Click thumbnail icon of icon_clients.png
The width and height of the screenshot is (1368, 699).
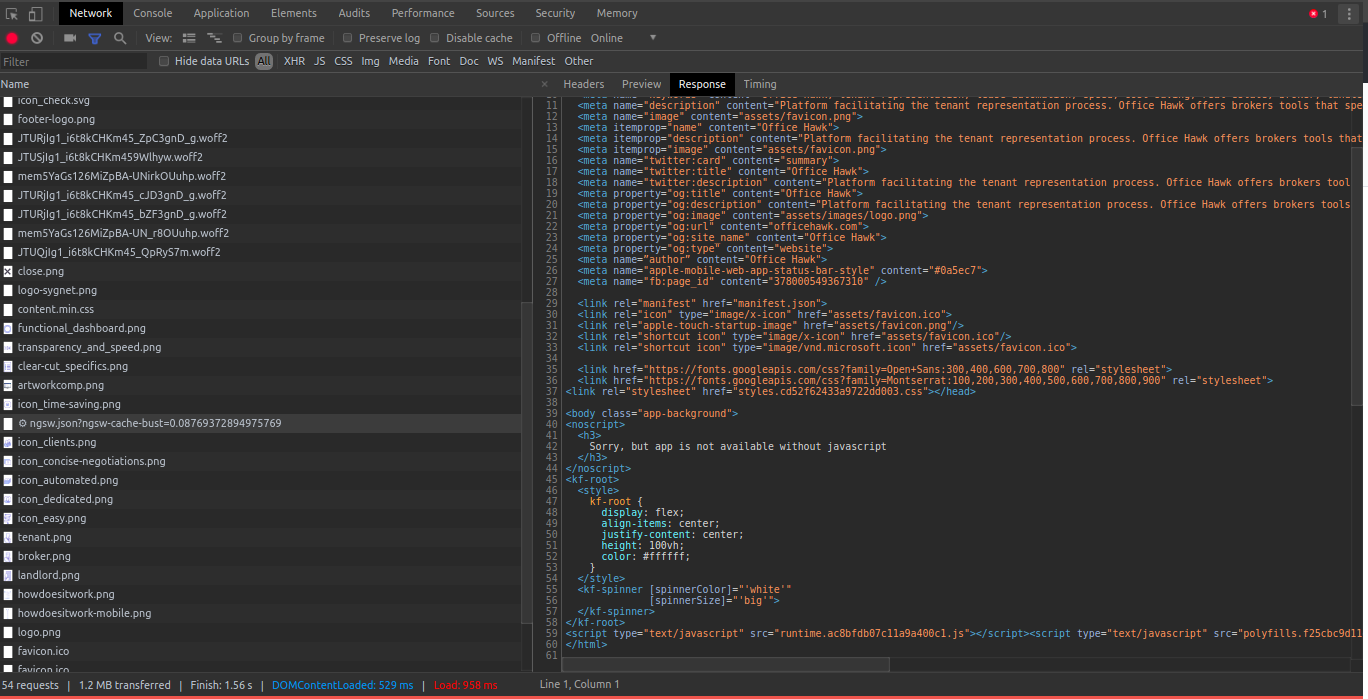point(8,442)
